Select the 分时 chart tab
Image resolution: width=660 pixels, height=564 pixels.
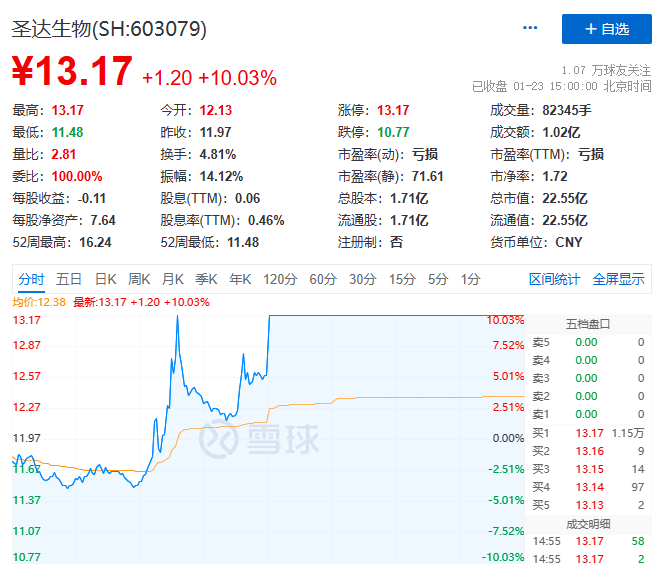click(x=31, y=279)
